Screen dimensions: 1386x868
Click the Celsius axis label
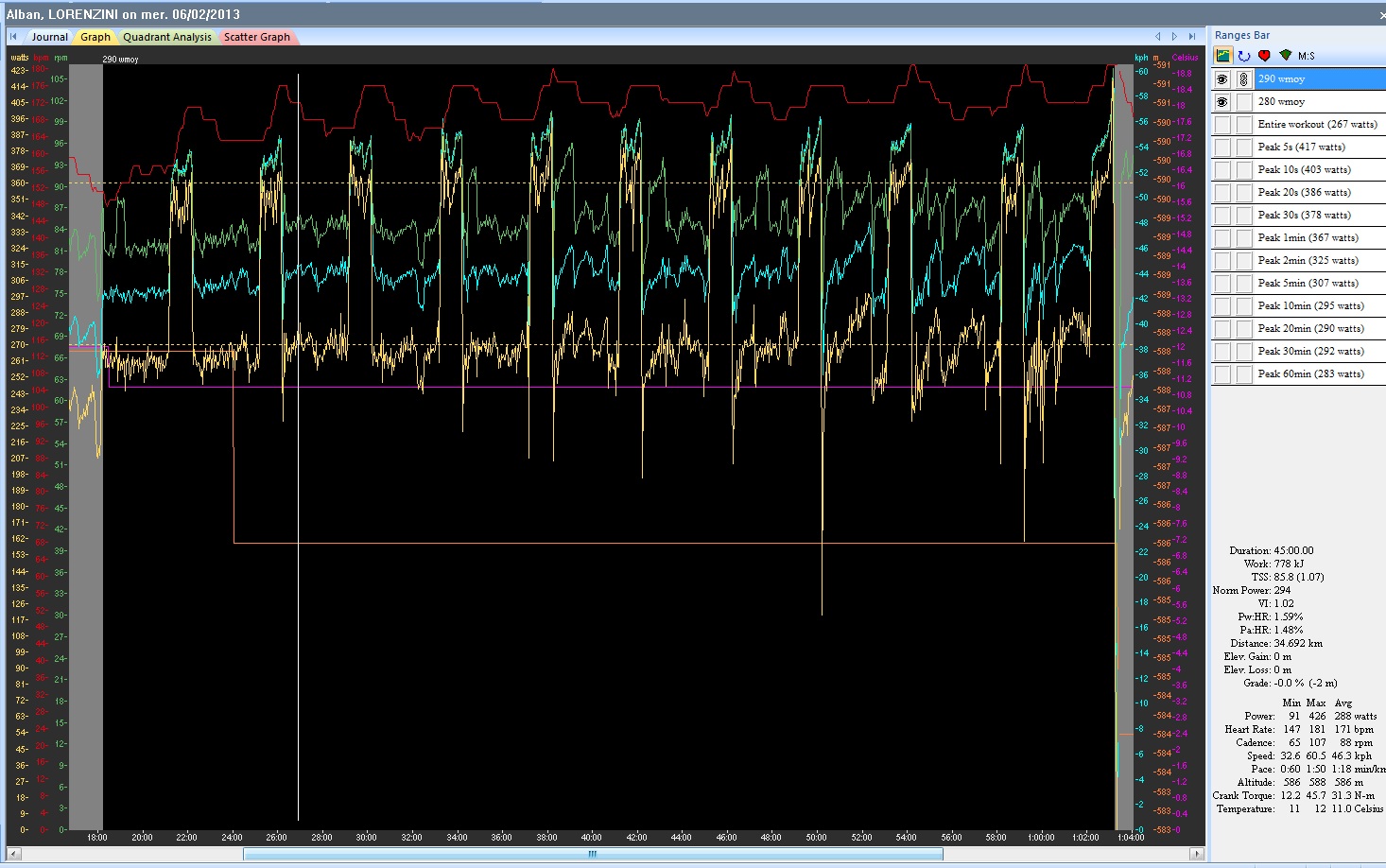(x=1185, y=58)
